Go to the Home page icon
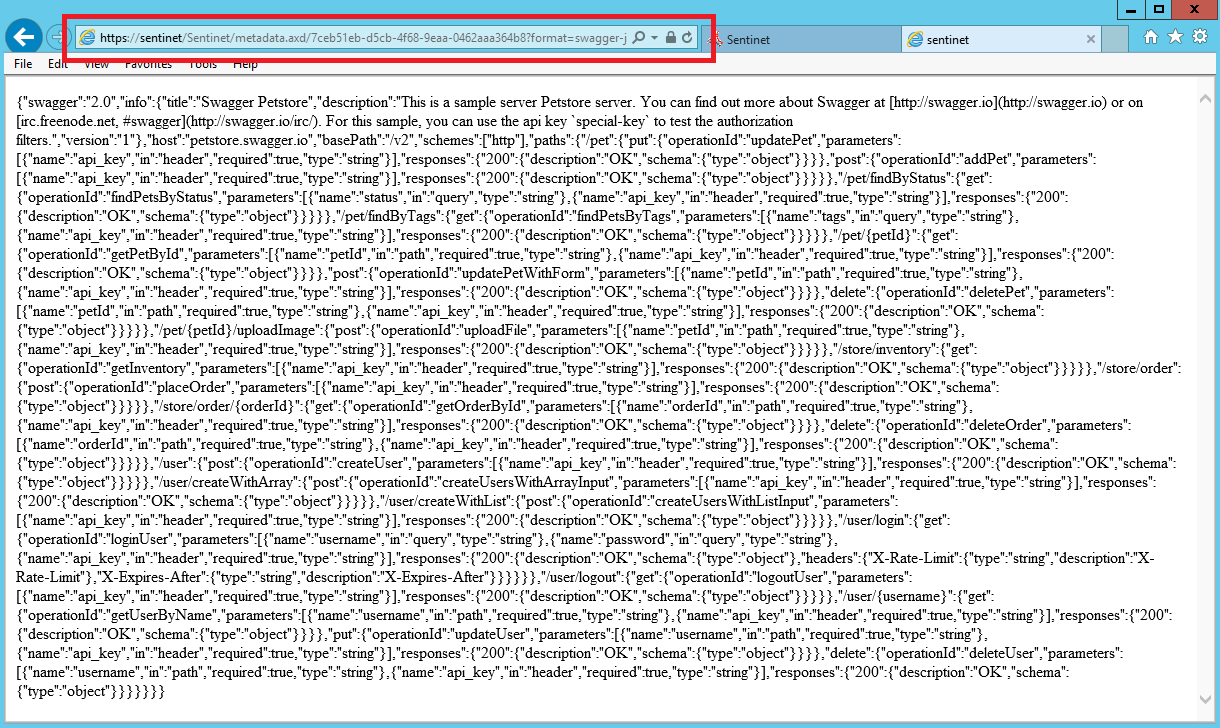Viewport: 1220px width, 728px height. [1151, 37]
